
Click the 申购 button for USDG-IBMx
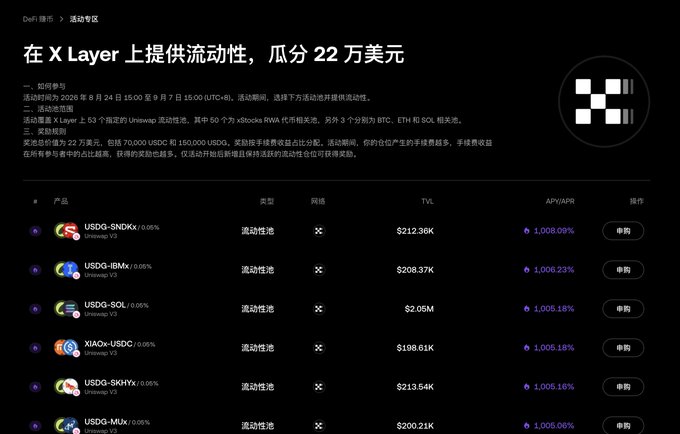tap(623, 270)
